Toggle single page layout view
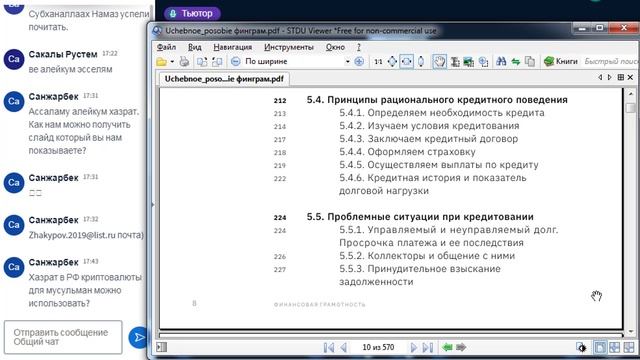The image size is (640, 360). tap(600, 347)
